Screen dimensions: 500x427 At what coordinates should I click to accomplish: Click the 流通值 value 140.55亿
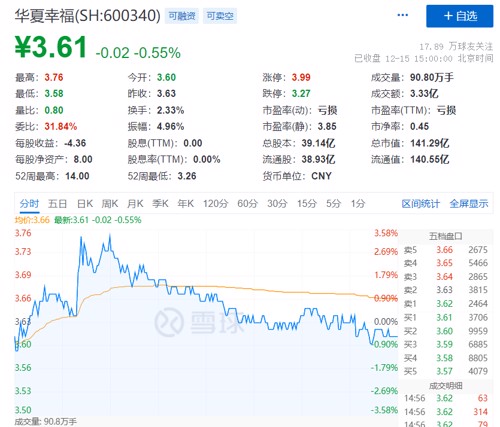pyautogui.click(x=430, y=160)
